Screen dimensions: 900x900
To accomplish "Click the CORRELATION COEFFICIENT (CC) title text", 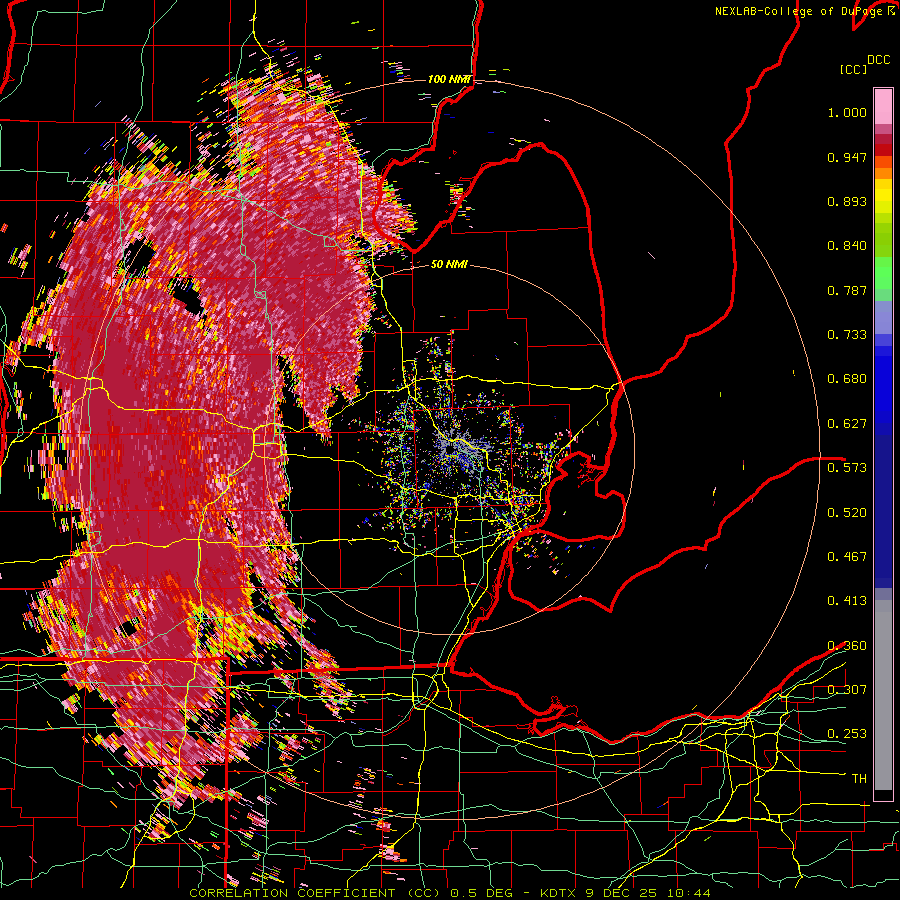I will tap(315, 893).
